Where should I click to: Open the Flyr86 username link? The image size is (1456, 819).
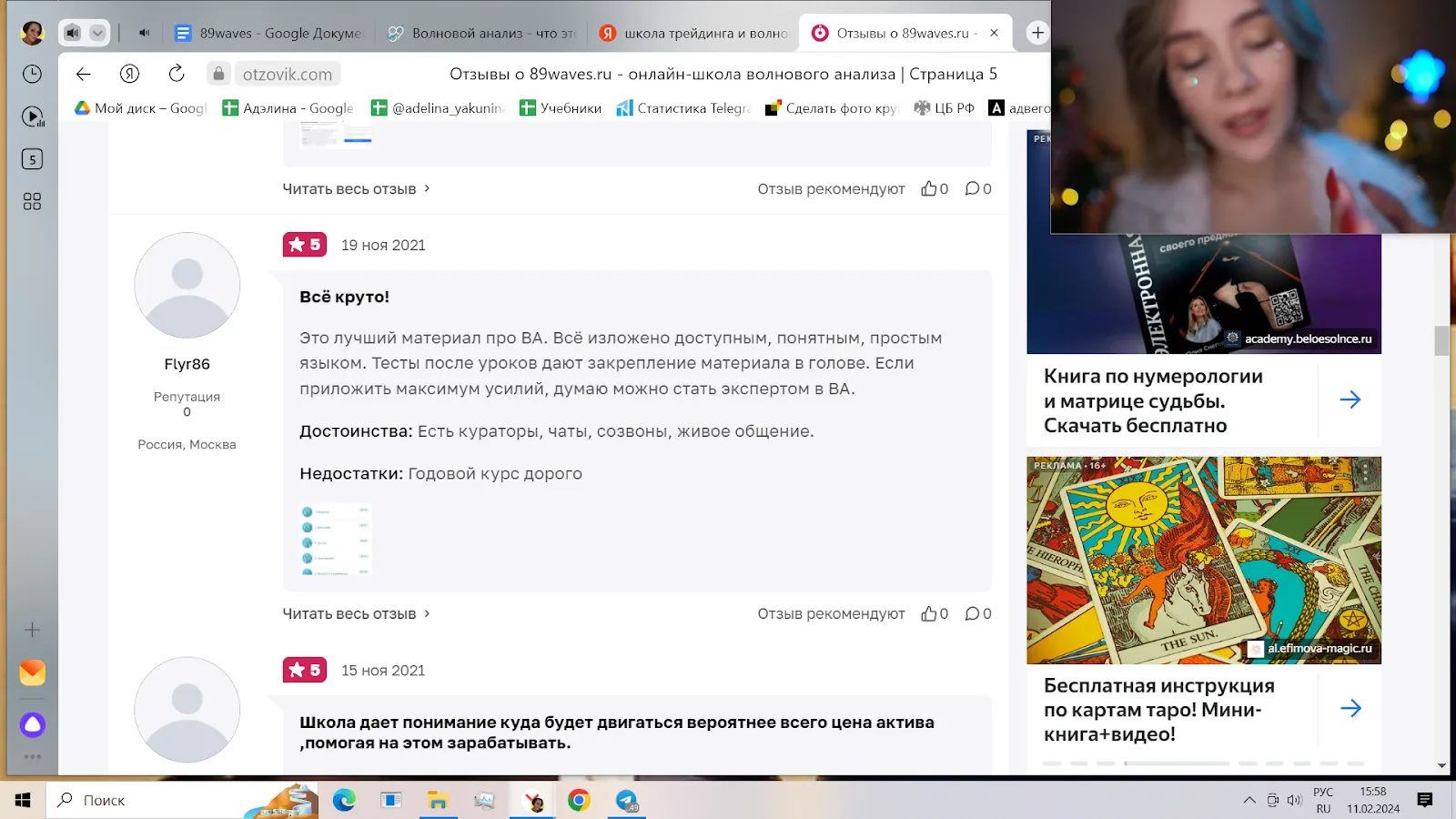pos(187,364)
